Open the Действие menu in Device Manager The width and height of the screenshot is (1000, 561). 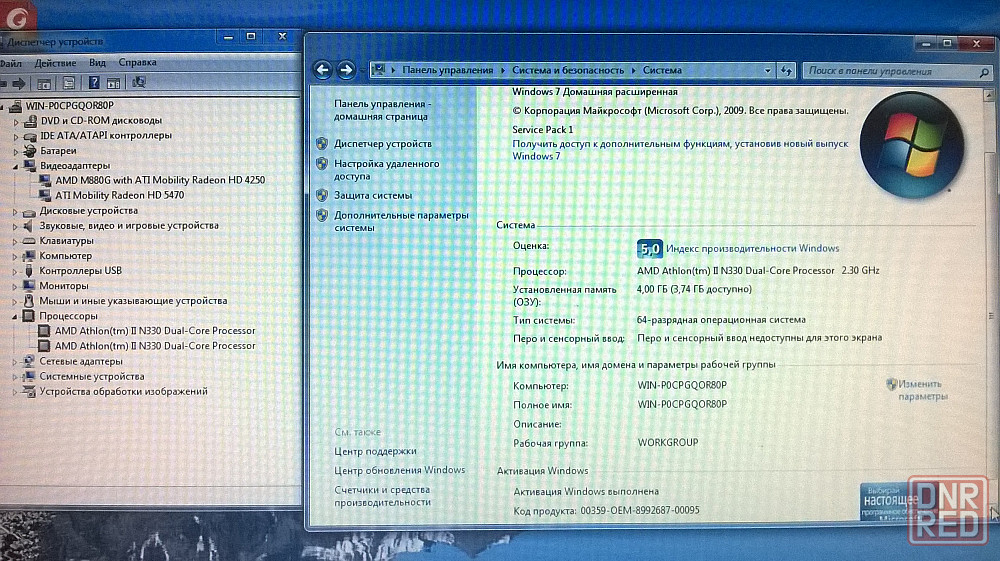(x=55, y=63)
